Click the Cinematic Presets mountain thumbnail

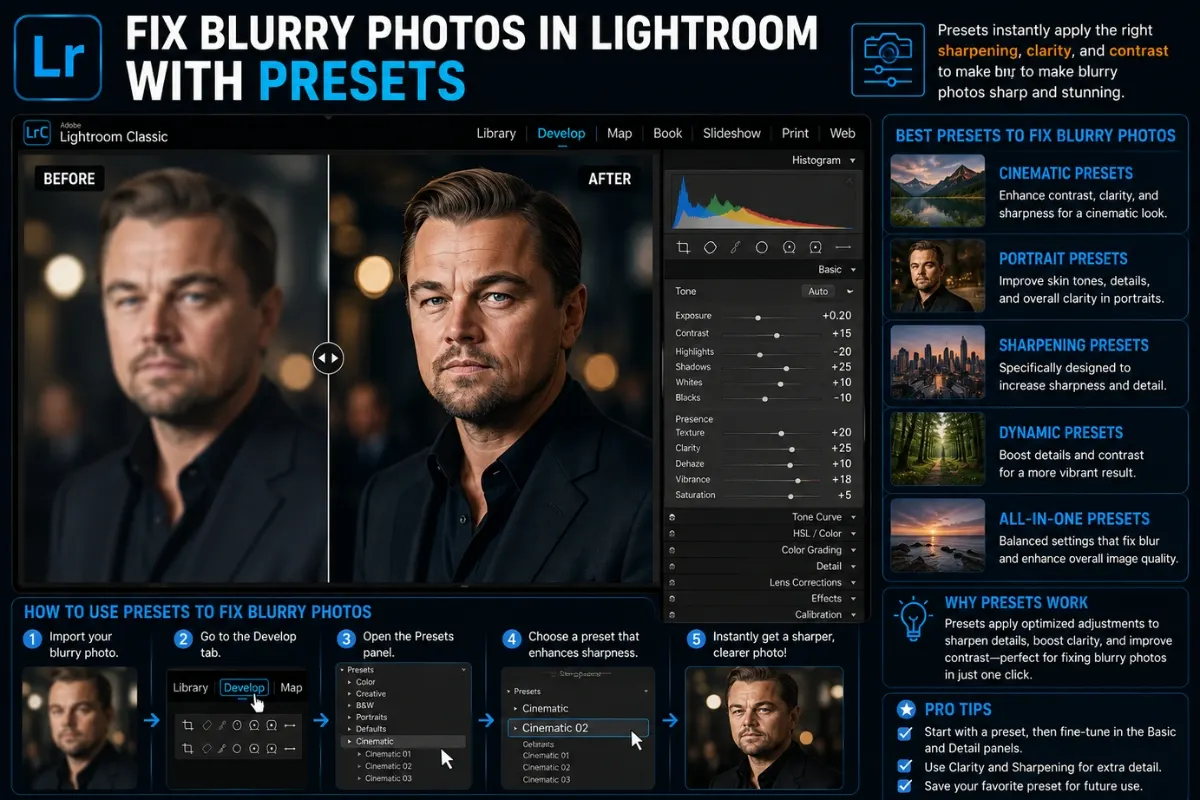(937, 192)
